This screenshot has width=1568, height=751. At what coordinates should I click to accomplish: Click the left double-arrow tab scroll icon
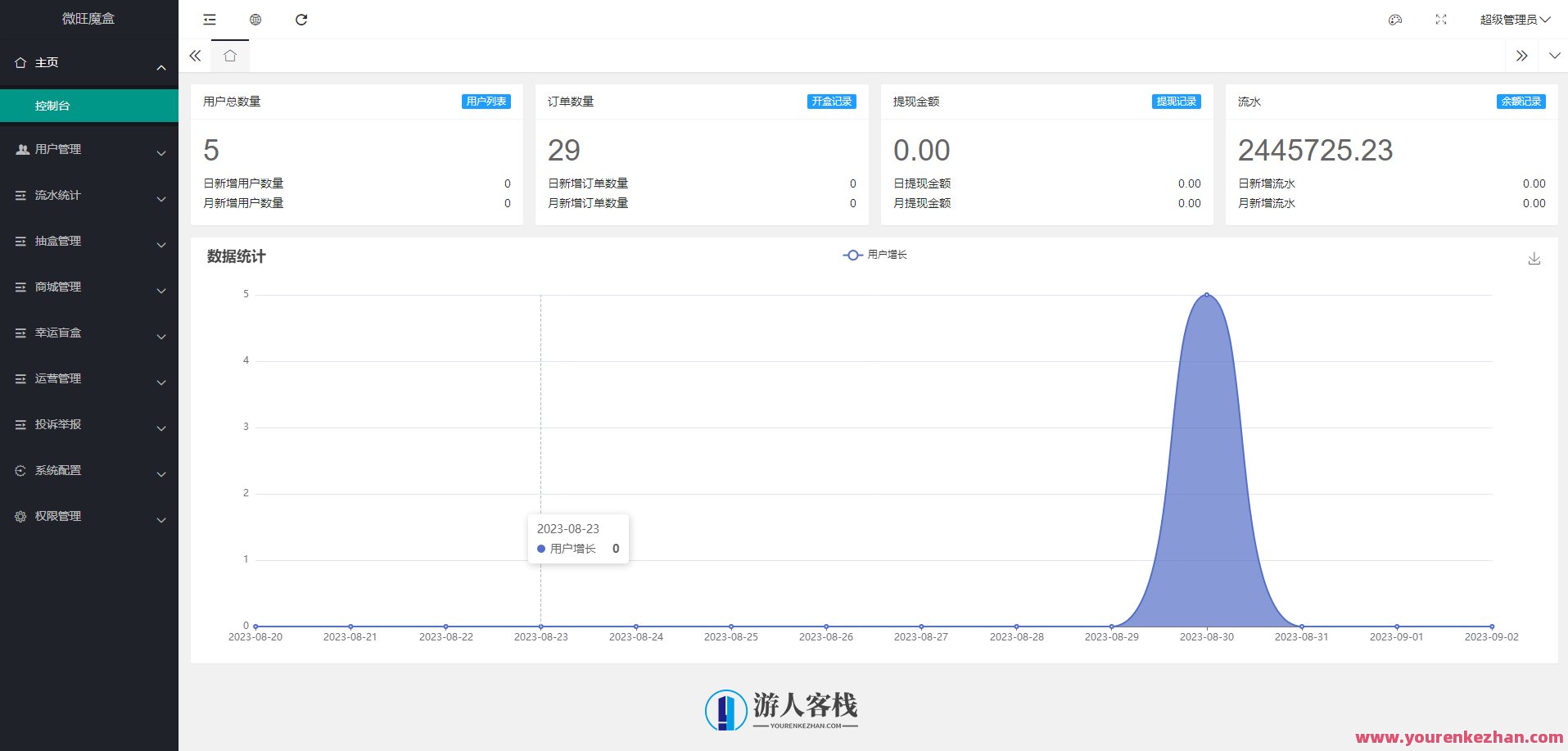(195, 56)
